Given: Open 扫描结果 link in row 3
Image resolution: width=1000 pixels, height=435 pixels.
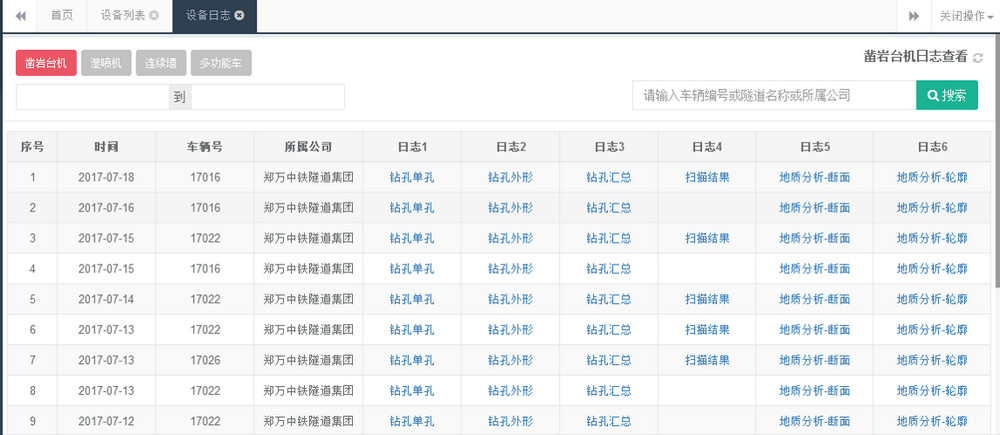Looking at the screenshot, I should click(707, 239).
